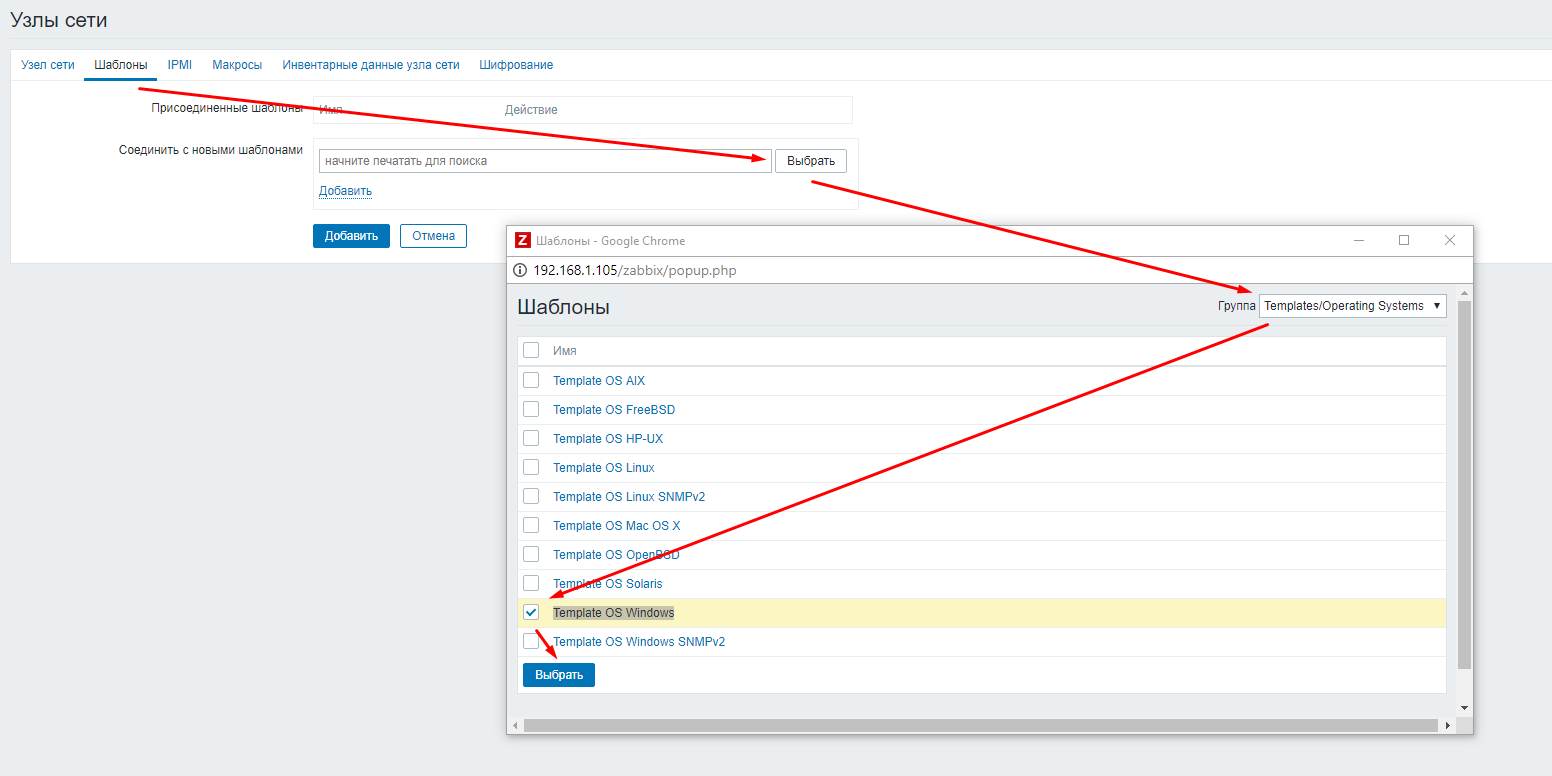Open the Template OS Solaris link
Viewport: 1552px width, 776px height.
coord(608,584)
